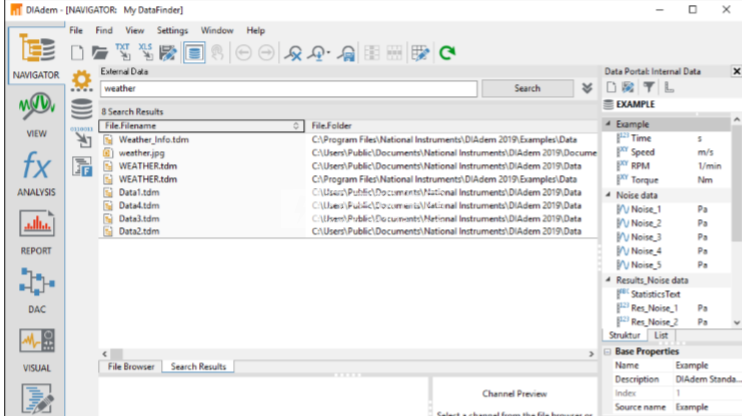Viewport: 742px width, 416px height.
Task: Open the Window menu
Action: 217,30
